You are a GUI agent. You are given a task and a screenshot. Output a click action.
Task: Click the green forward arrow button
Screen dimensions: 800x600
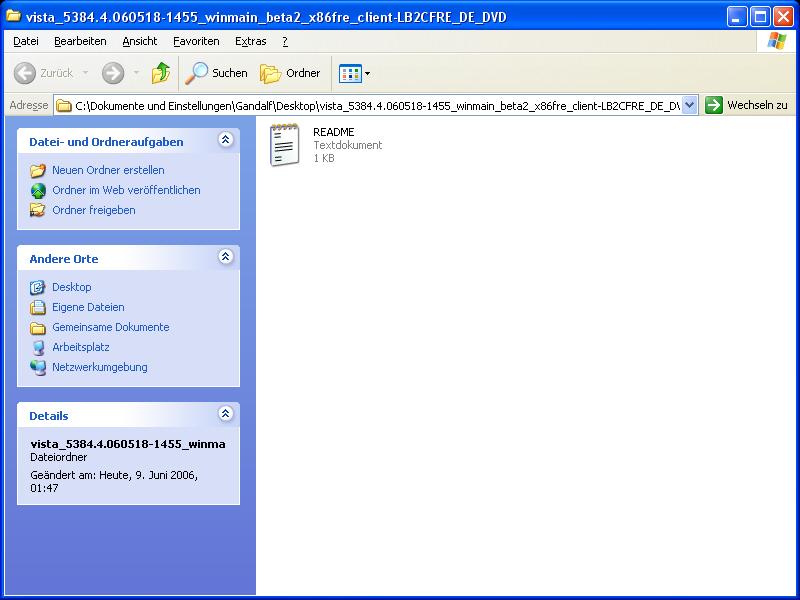coord(113,73)
